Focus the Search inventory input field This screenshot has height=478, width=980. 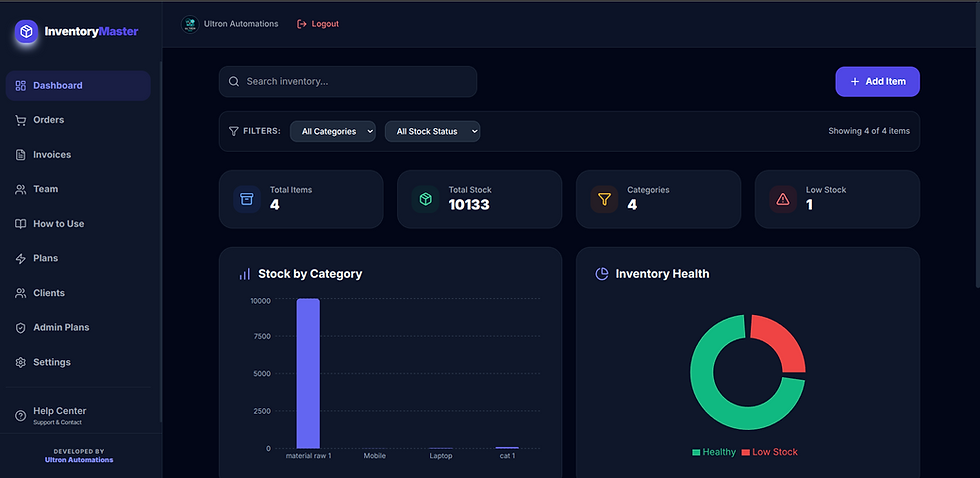pos(348,82)
